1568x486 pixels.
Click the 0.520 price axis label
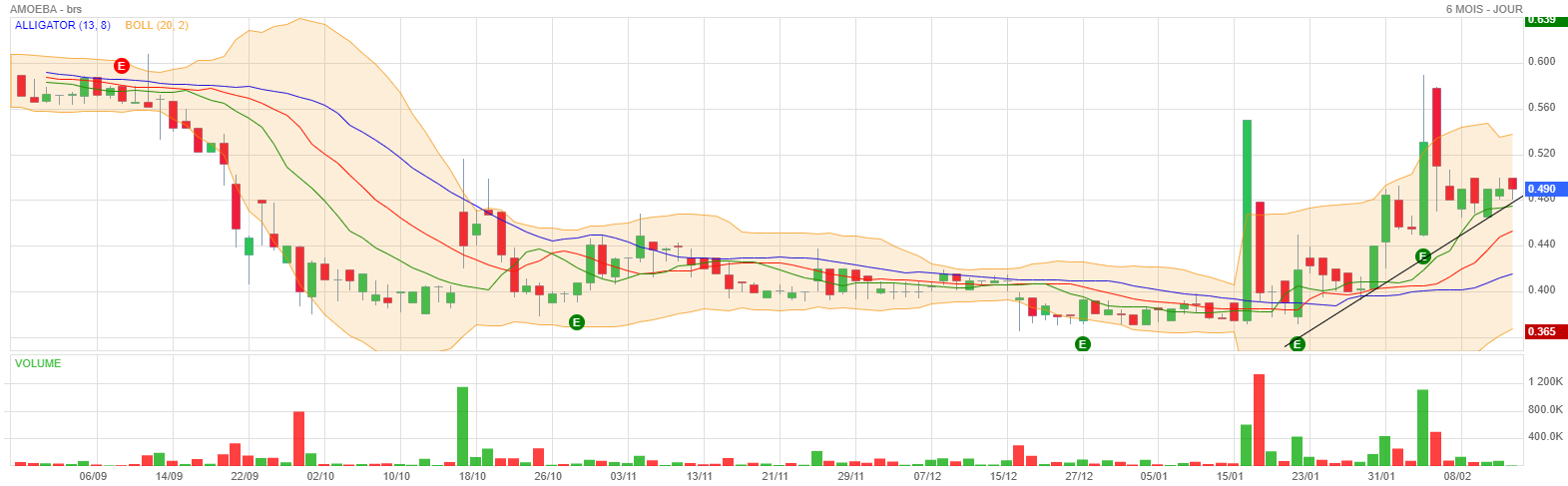tap(1541, 154)
